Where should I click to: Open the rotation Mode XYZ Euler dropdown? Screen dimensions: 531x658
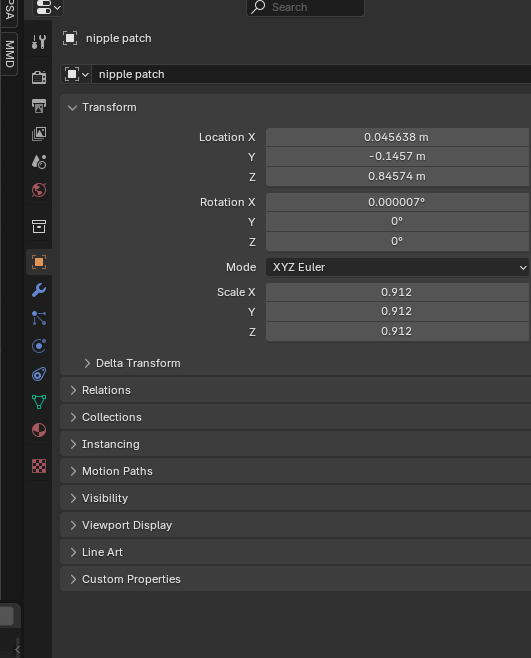397,267
